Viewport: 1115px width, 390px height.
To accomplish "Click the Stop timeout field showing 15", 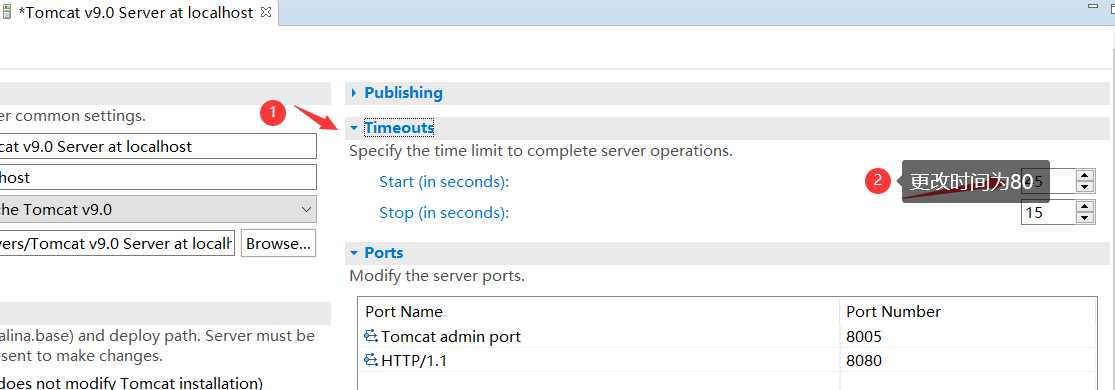I will tap(1048, 212).
